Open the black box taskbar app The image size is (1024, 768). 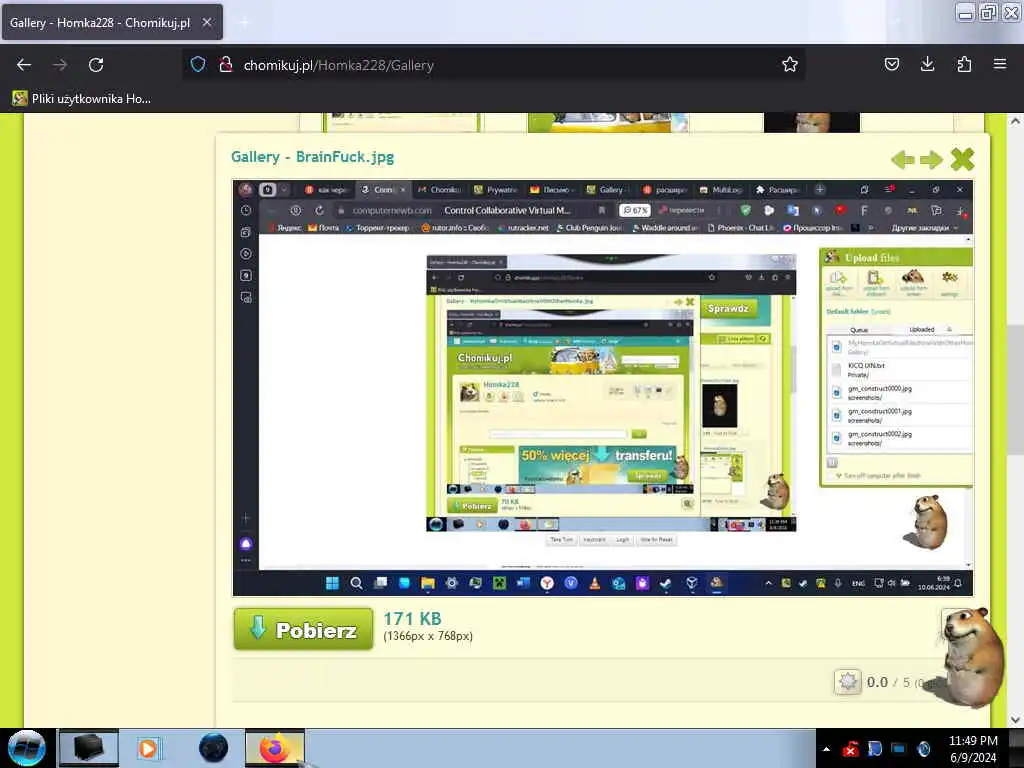point(89,748)
